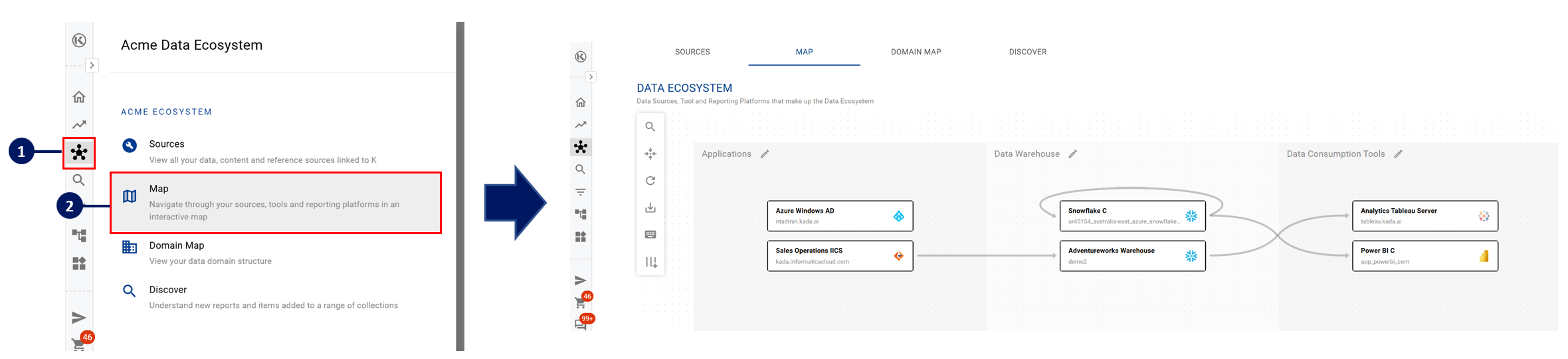Click the download icon in map toolbar
This screenshot has height=359, width=1568.
650,208
